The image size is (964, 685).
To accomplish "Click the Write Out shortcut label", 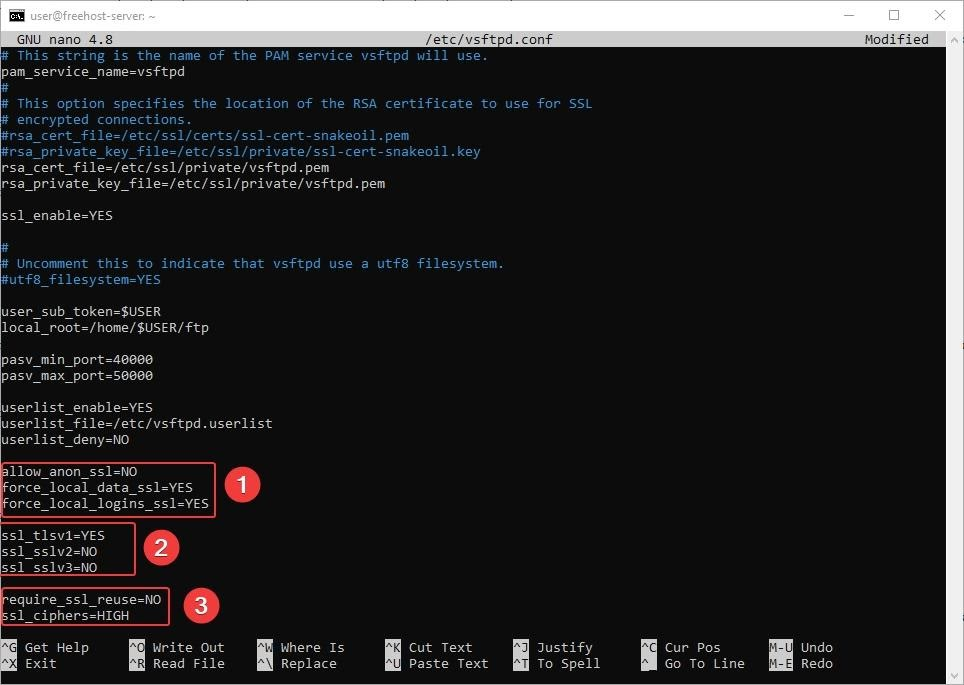I will coord(188,647).
